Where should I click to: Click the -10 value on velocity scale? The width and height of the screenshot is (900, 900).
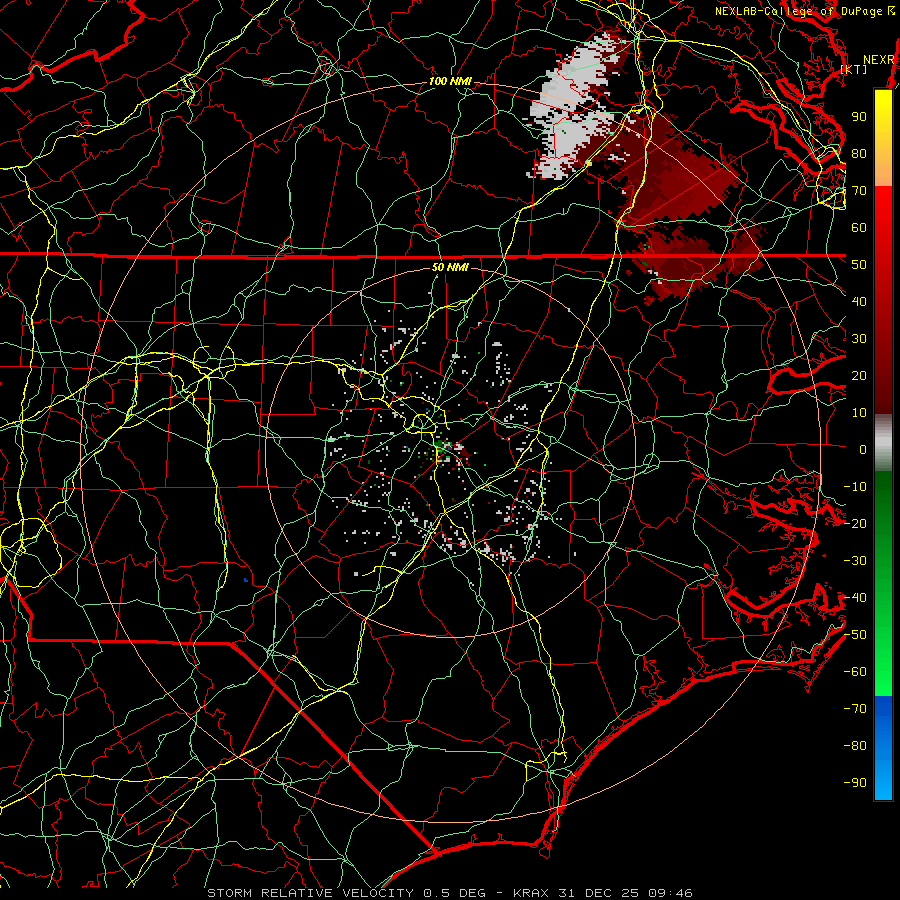855,487
